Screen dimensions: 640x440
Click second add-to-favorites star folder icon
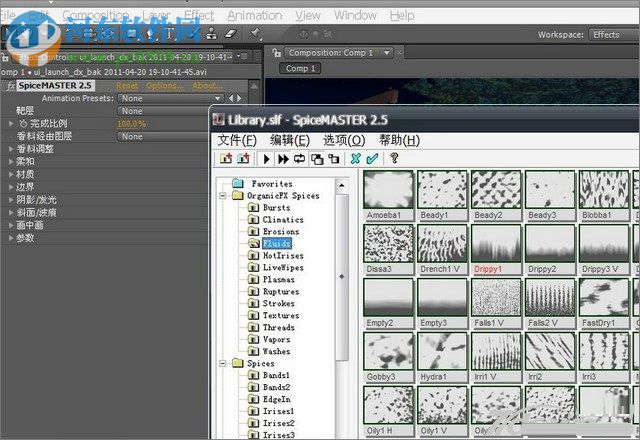[243, 158]
